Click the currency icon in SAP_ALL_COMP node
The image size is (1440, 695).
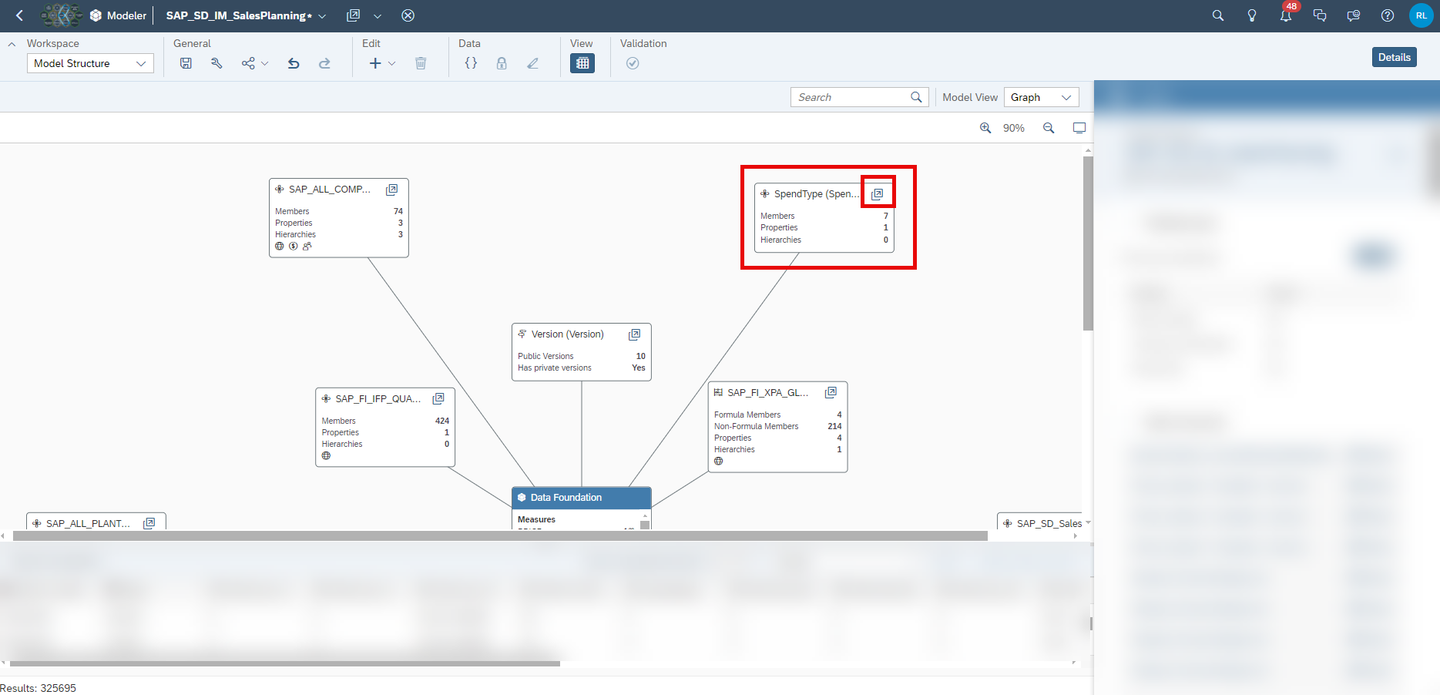(x=293, y=246)
